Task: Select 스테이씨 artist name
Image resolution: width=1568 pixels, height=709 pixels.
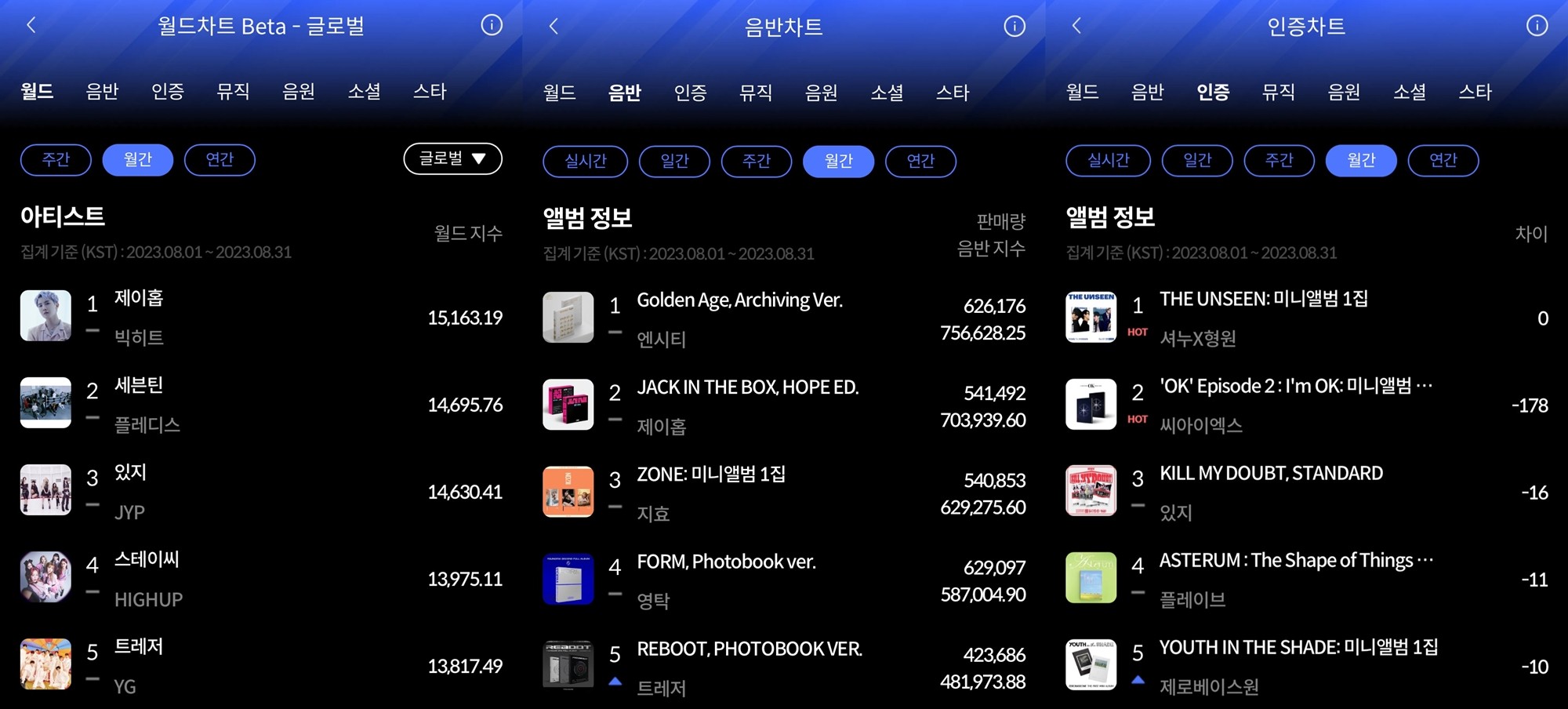Action: pyautogui.click(x=147, y=559)
